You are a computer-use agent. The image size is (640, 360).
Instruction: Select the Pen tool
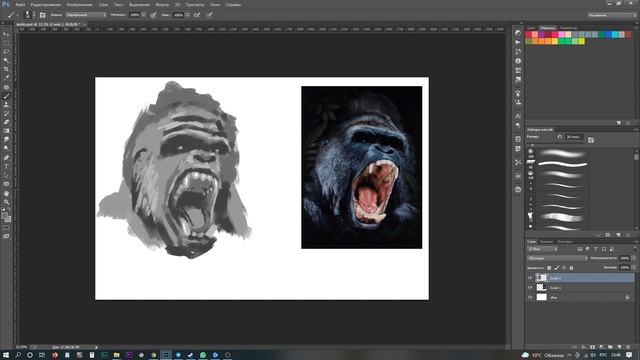(6, 158)
